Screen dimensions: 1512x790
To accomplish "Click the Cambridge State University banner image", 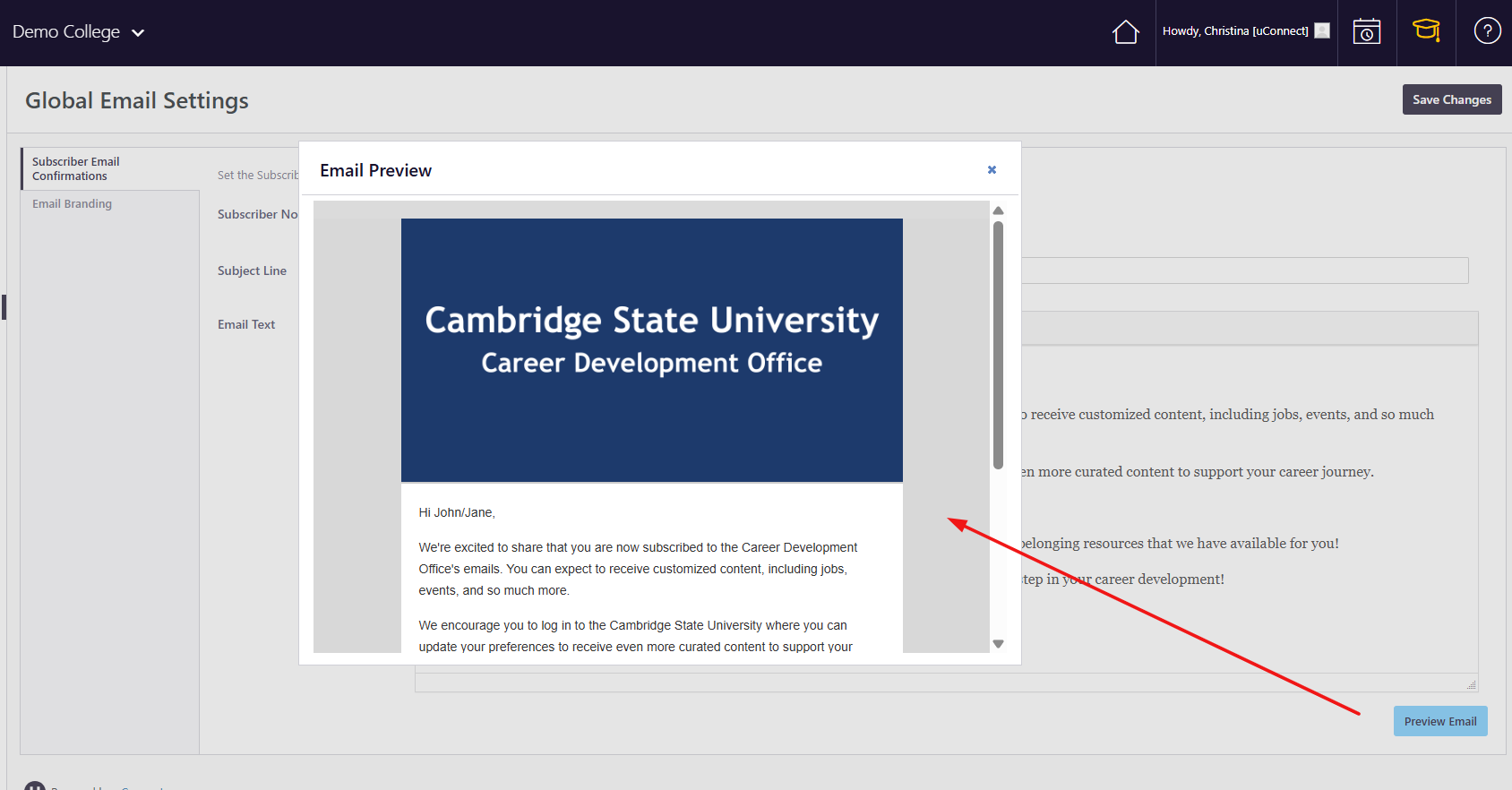I will pyautogui.click(x=651, y=349).
